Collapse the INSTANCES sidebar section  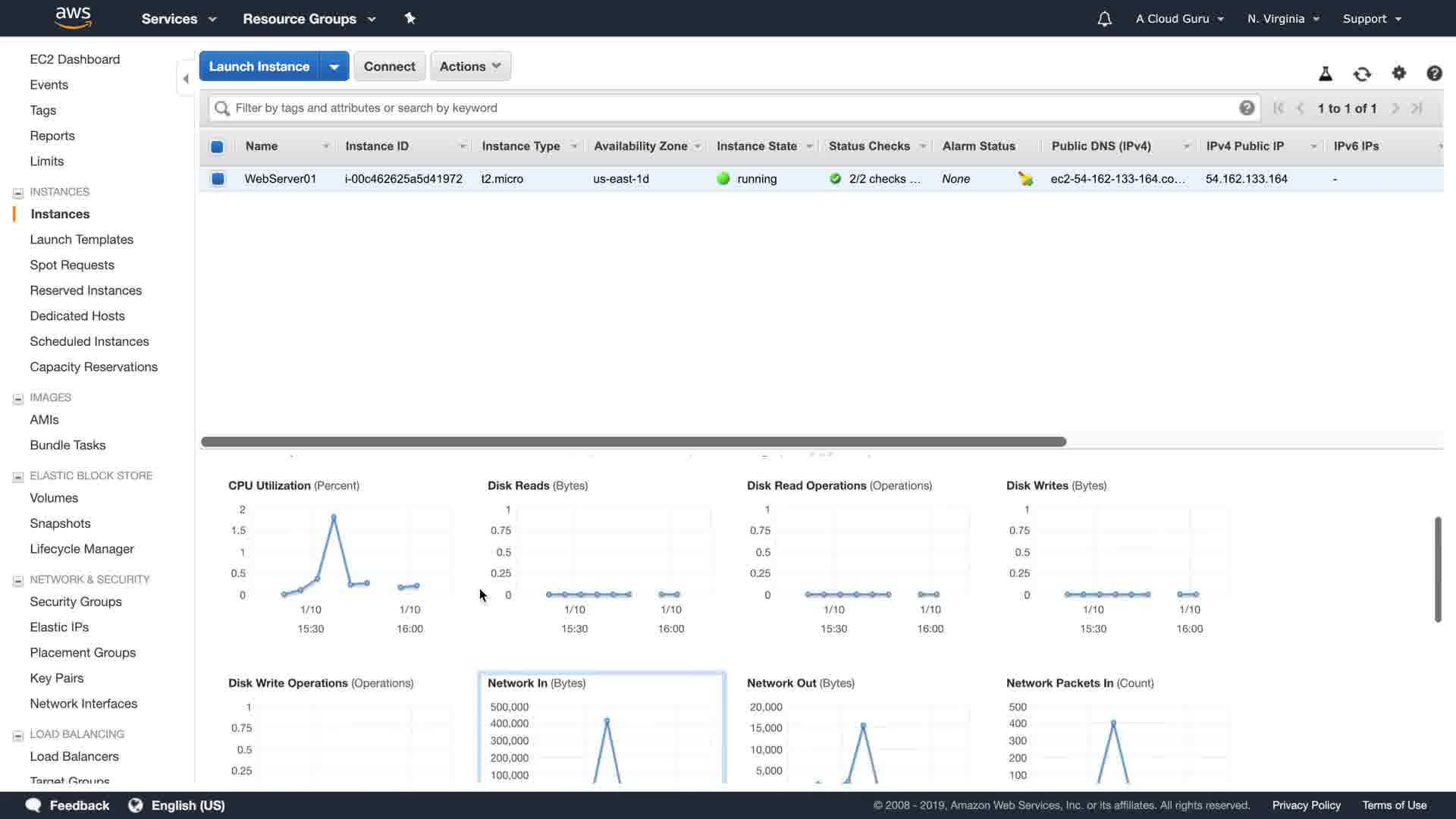(x=18, y=193)
